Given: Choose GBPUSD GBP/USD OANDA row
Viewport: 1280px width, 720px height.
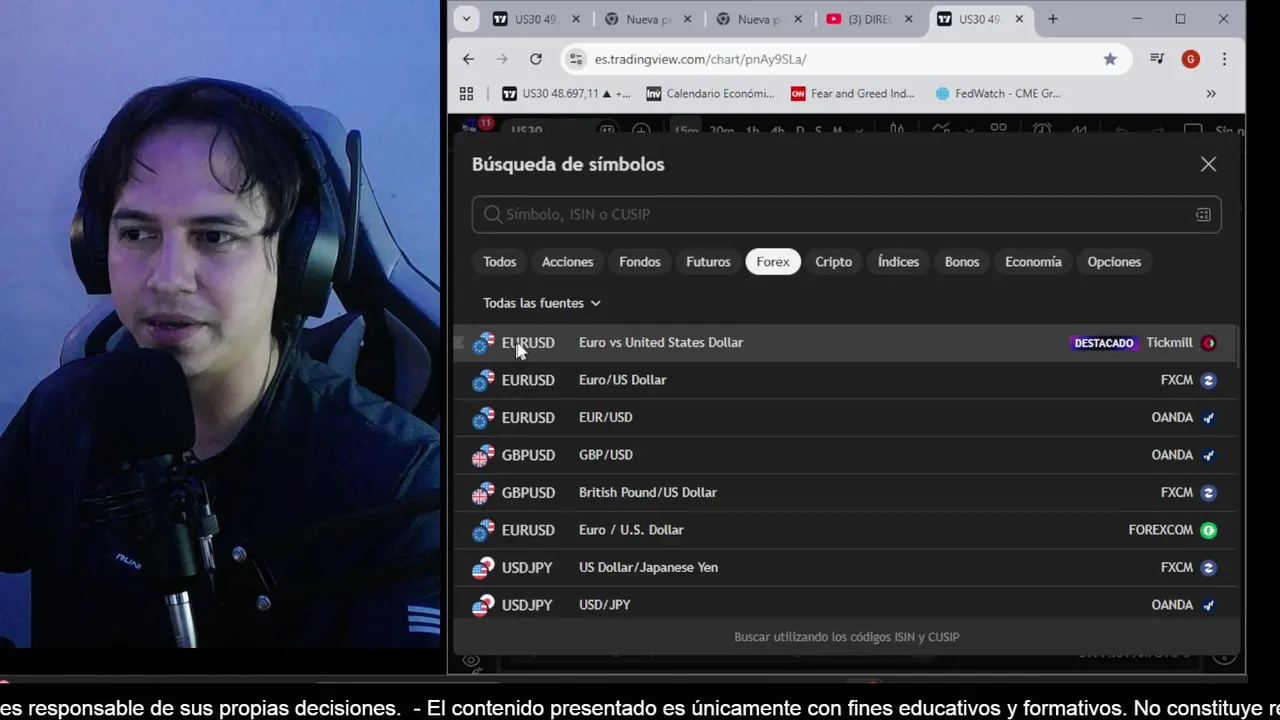Looking at the screenshot, I should pyautogui.click(x=846, y=455).
